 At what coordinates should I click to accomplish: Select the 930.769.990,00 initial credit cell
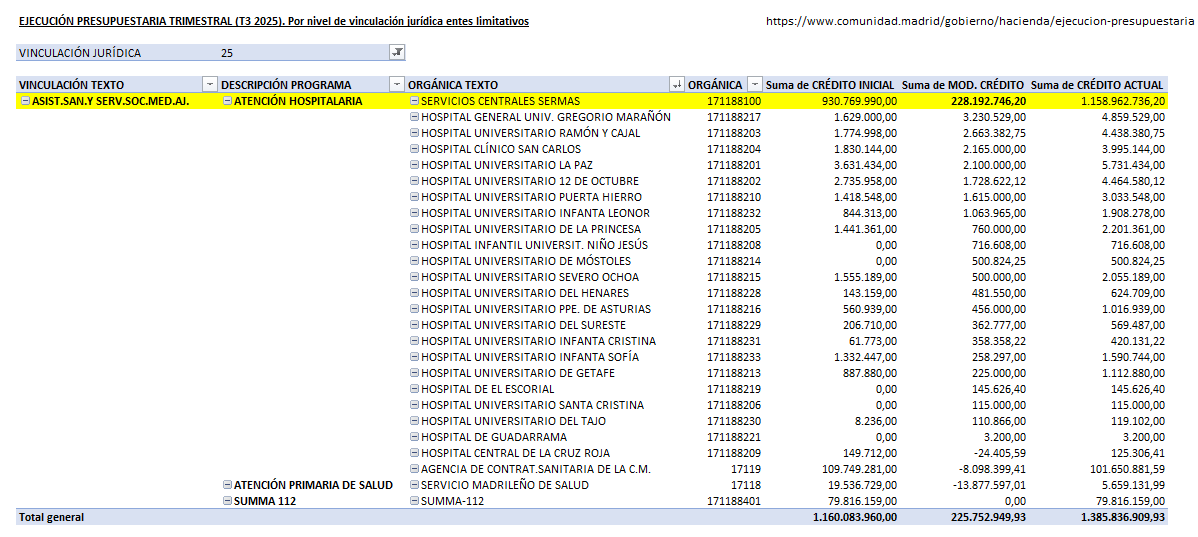click(859, 101)
